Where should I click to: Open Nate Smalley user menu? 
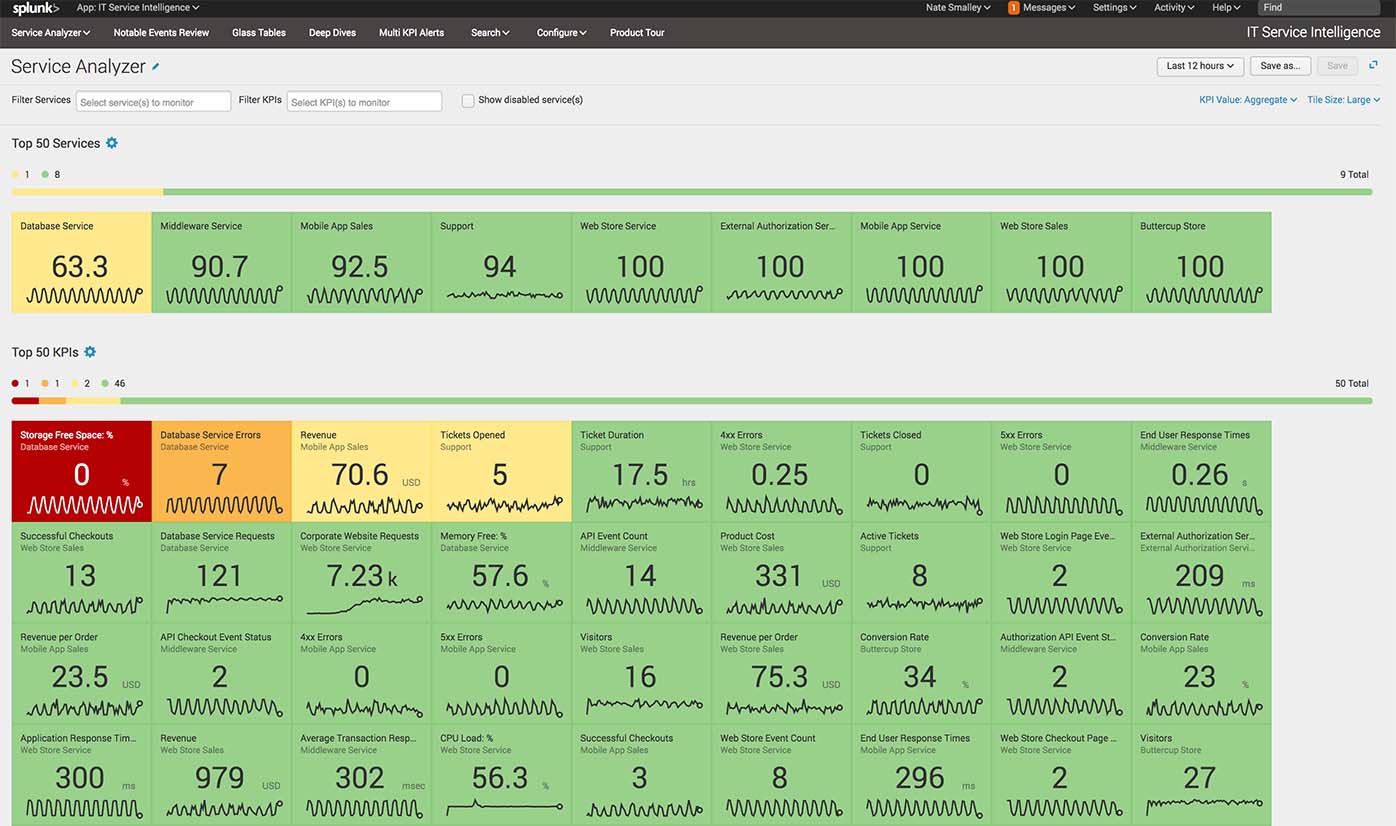tap(958, 8)
